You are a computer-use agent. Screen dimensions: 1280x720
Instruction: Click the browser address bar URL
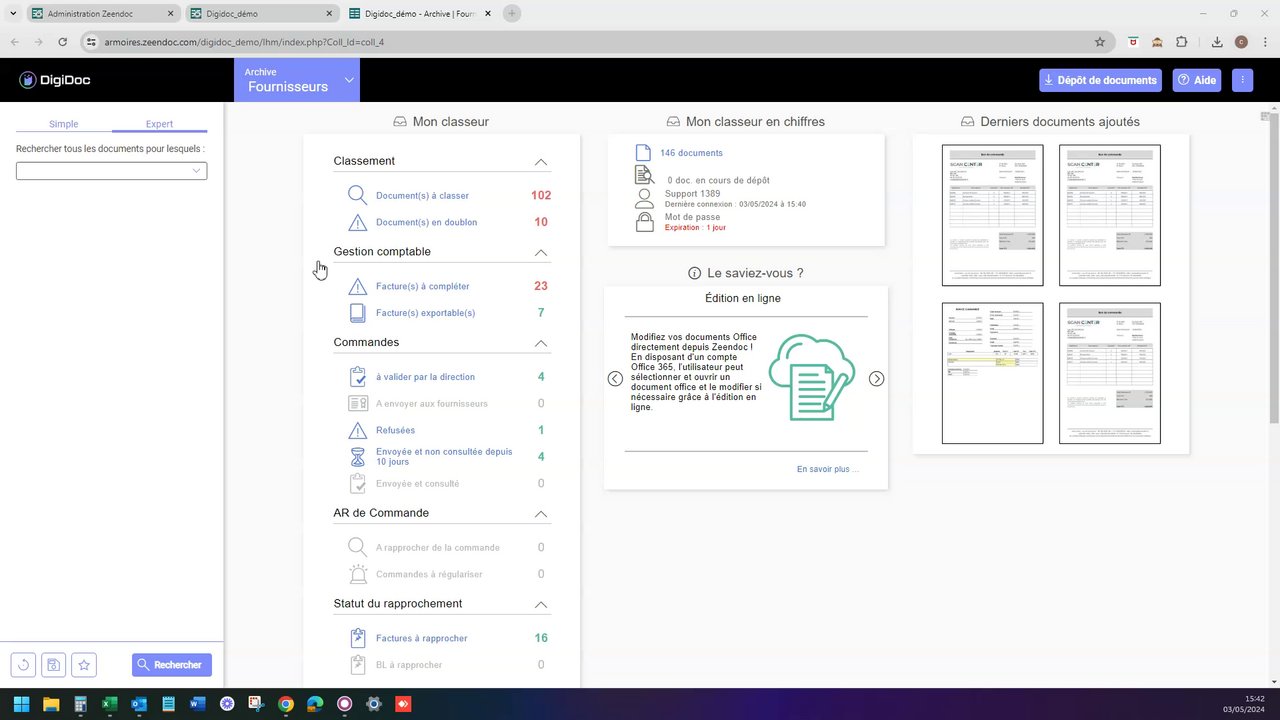[x=244, y=42]
